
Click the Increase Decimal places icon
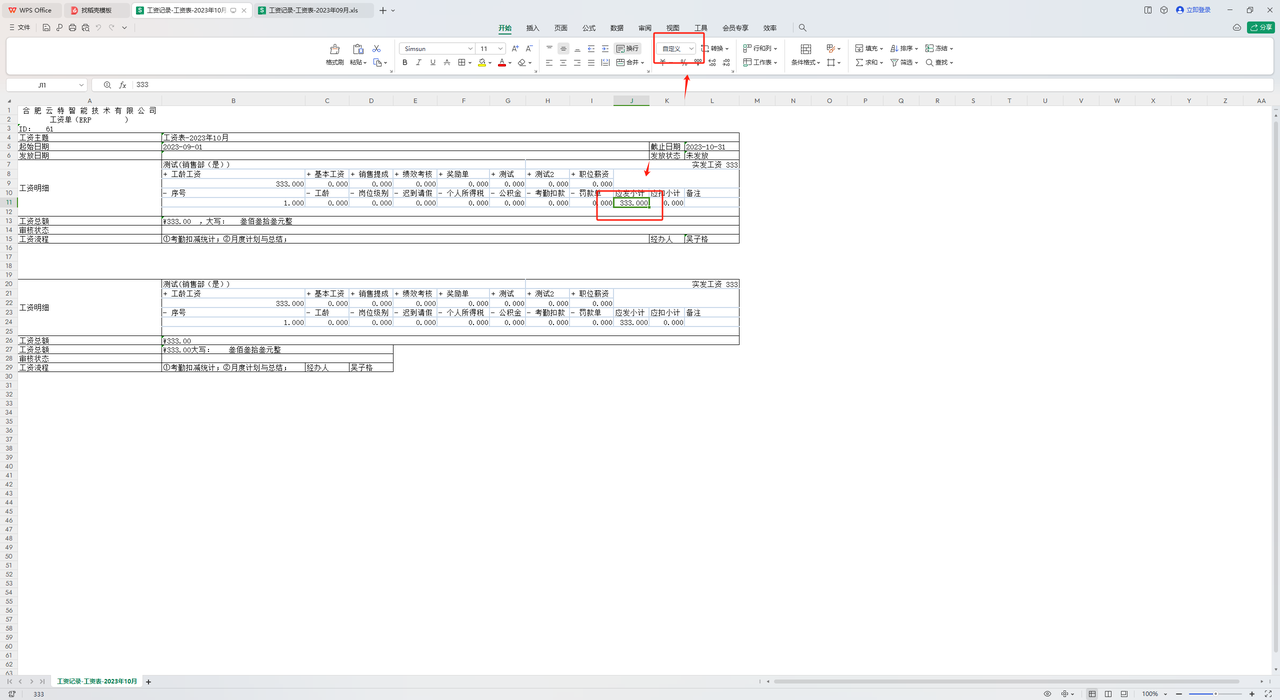[x=712, y=63]
